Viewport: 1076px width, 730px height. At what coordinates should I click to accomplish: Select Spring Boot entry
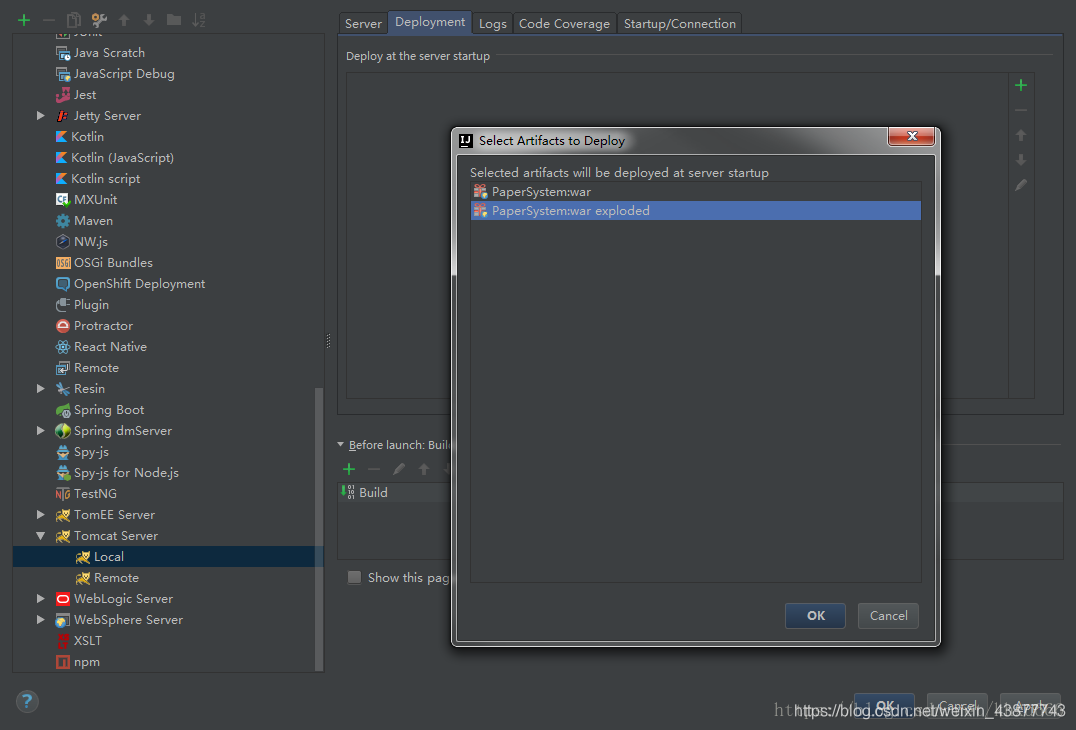[x=100, y=410]
